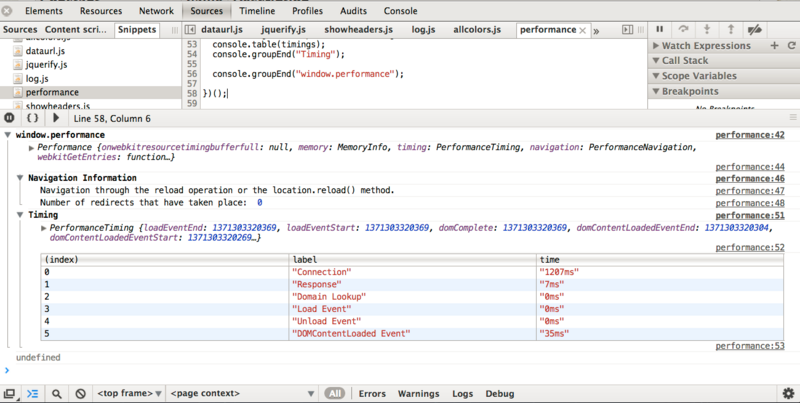Open the allcolors.js file tab

point(477,30)
